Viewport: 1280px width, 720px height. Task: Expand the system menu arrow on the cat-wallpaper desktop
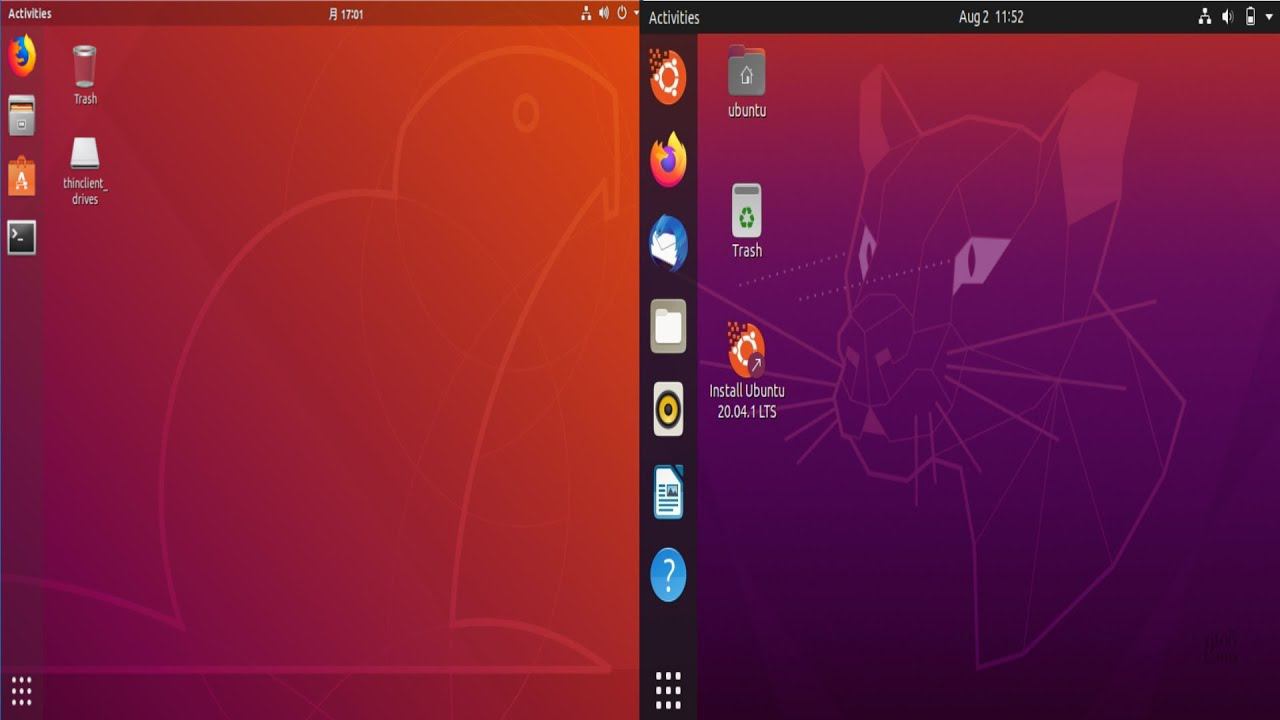[x=1269, y=17]
